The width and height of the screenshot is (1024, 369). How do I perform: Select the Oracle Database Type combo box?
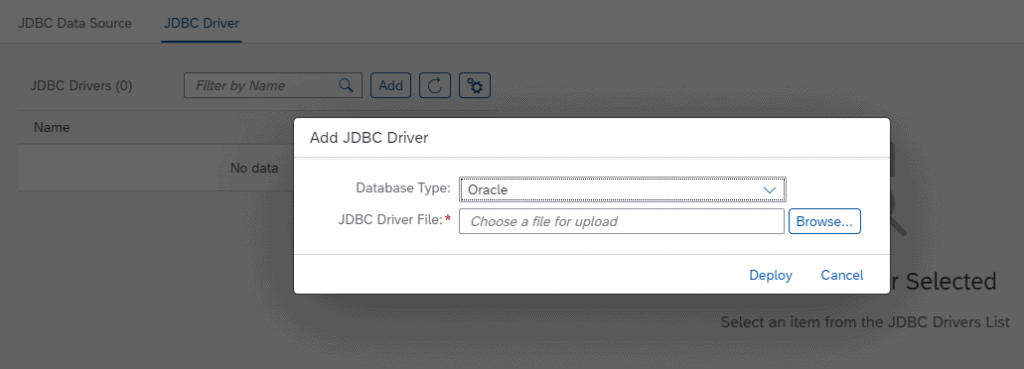[622, 189]
